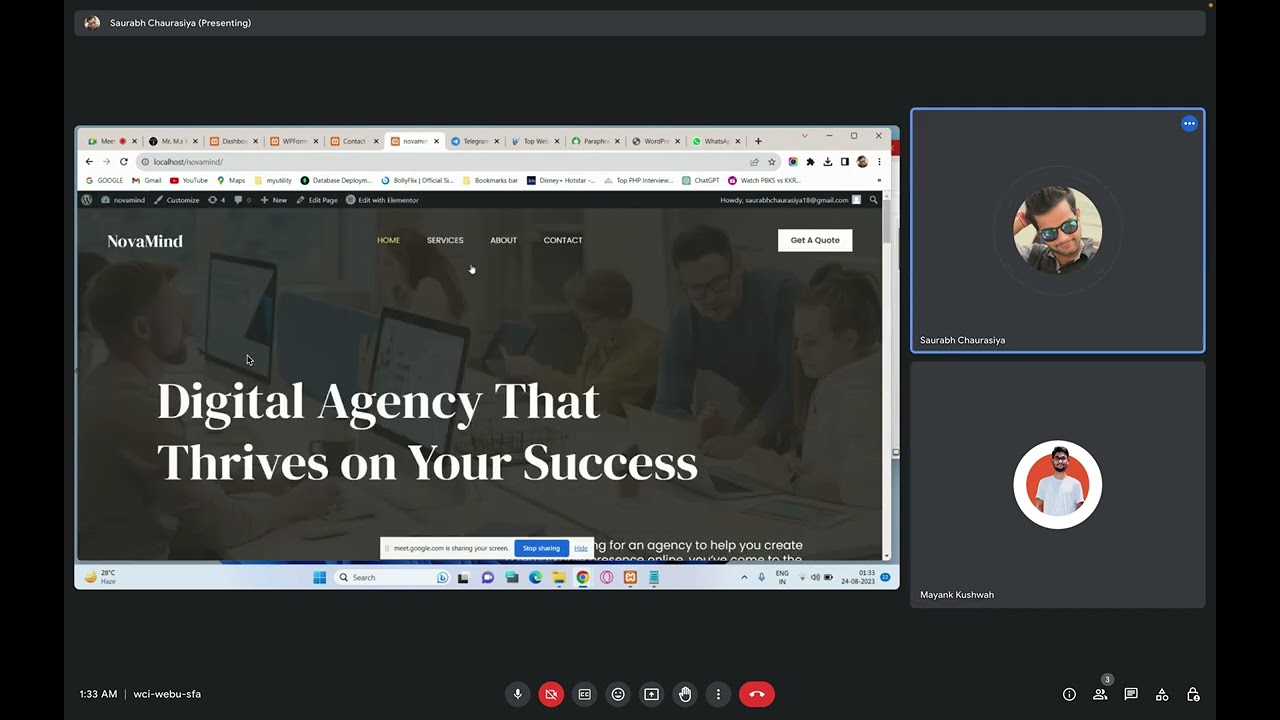
Task: Open the more options three-dot menu
Action: click(718, 694)
